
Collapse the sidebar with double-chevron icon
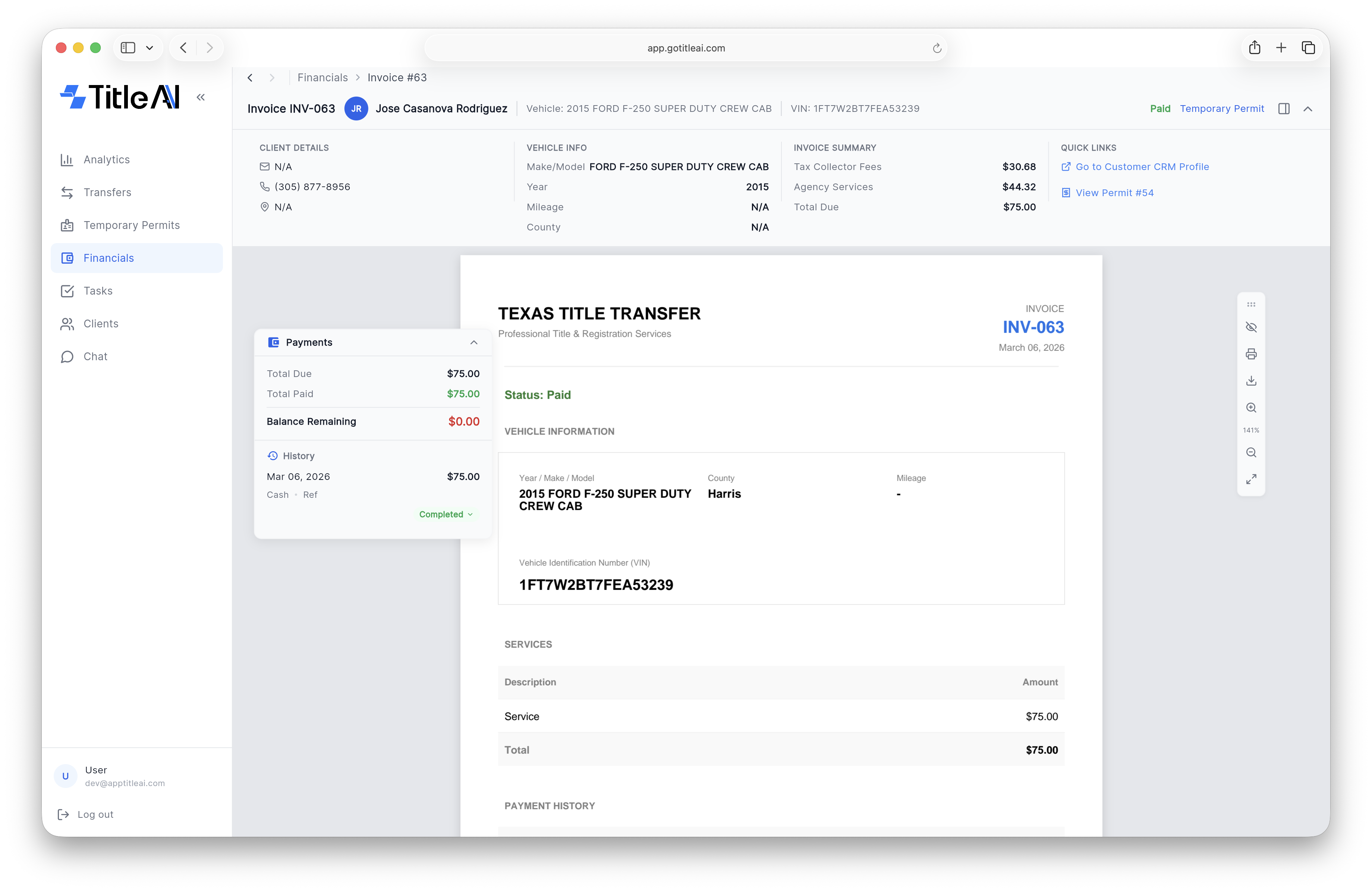click(201, 97)
